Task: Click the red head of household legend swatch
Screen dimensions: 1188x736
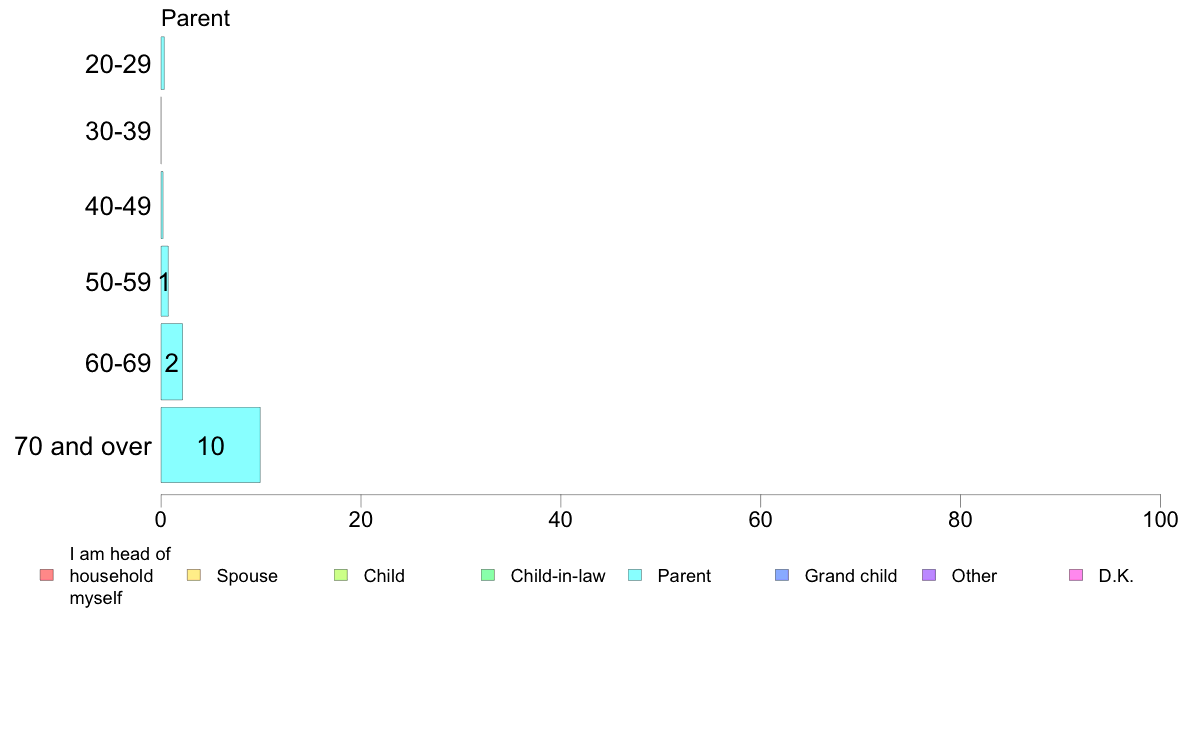Action: pyautogui.click(x=47, y=575)
